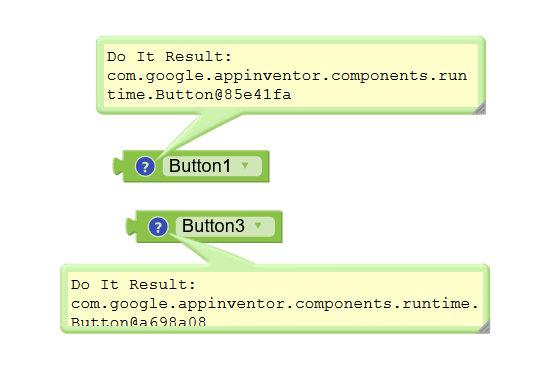Click the Button@a698a08 result text
The width and height of the screenshot is (549, 371).
(139, 322)
